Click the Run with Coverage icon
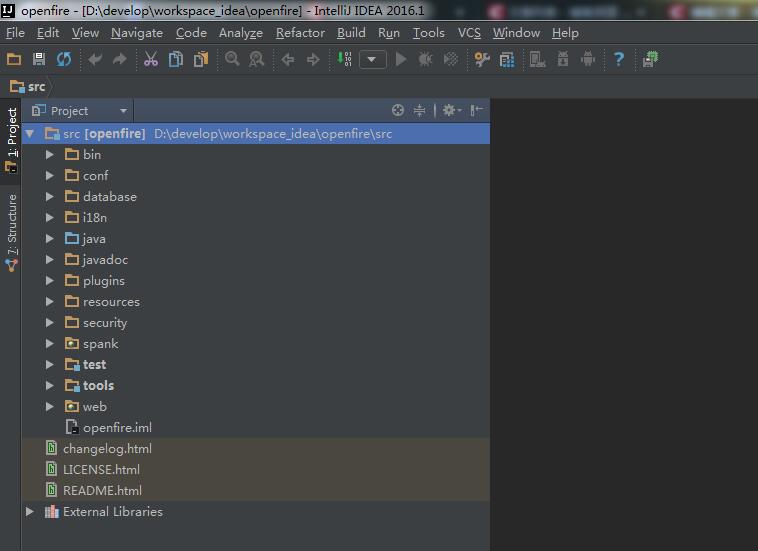The height and width of the screenshot is (551, 758). point(451,59)
